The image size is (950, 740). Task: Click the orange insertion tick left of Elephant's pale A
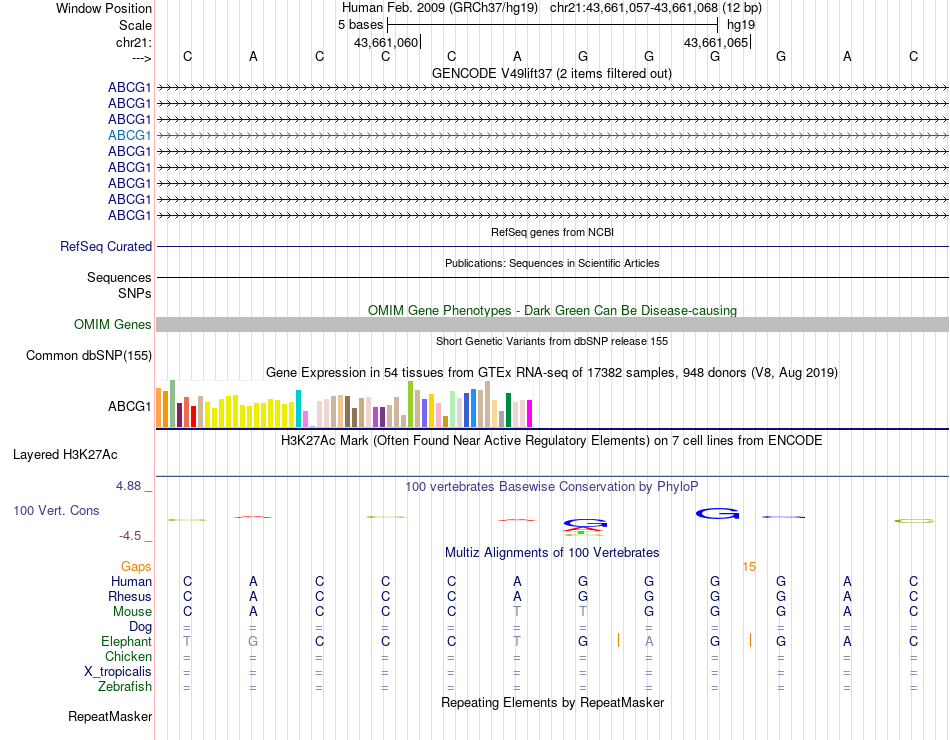click(x=618, y=640)
